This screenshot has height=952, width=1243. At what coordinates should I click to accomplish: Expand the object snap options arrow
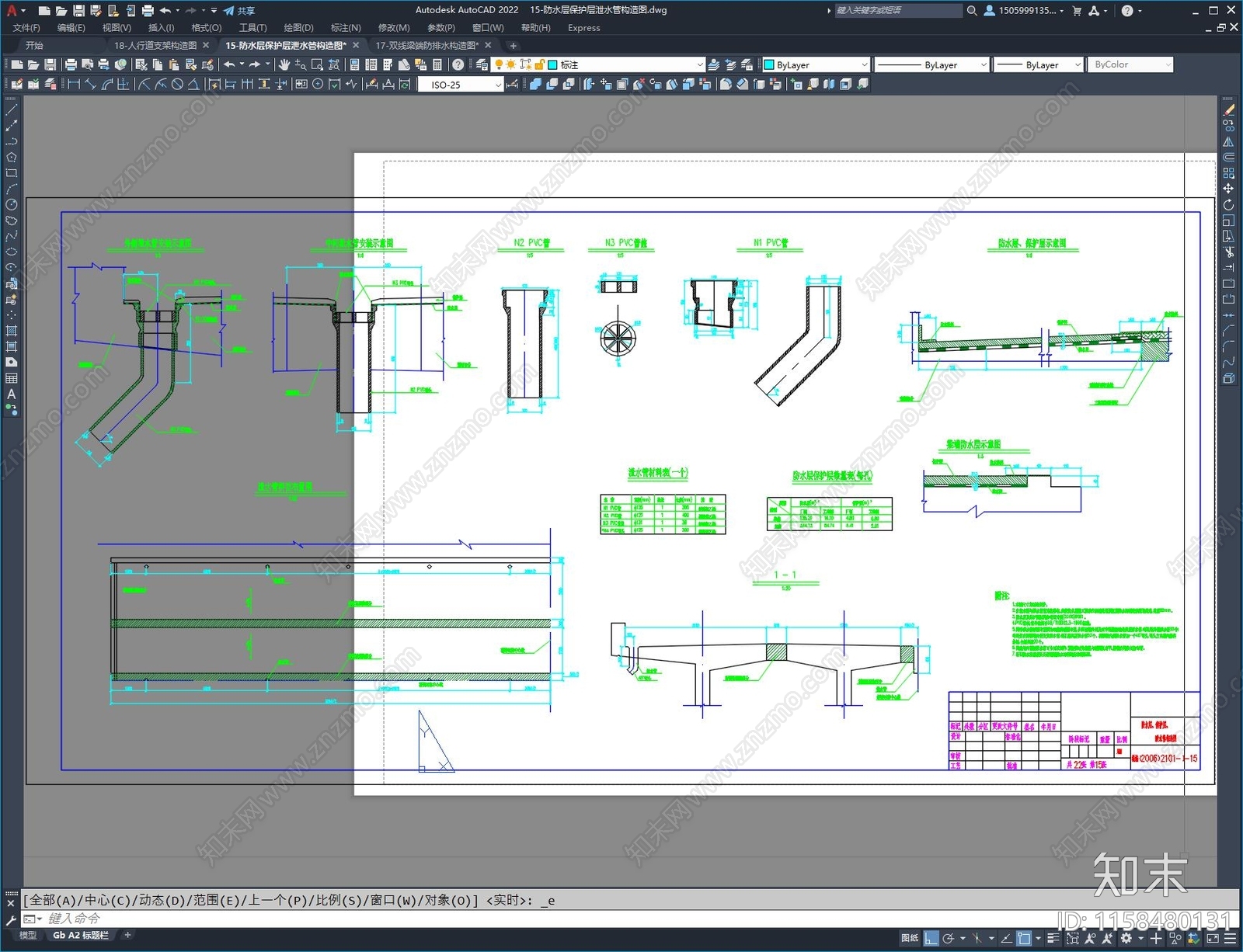(x=1038, y=938)
